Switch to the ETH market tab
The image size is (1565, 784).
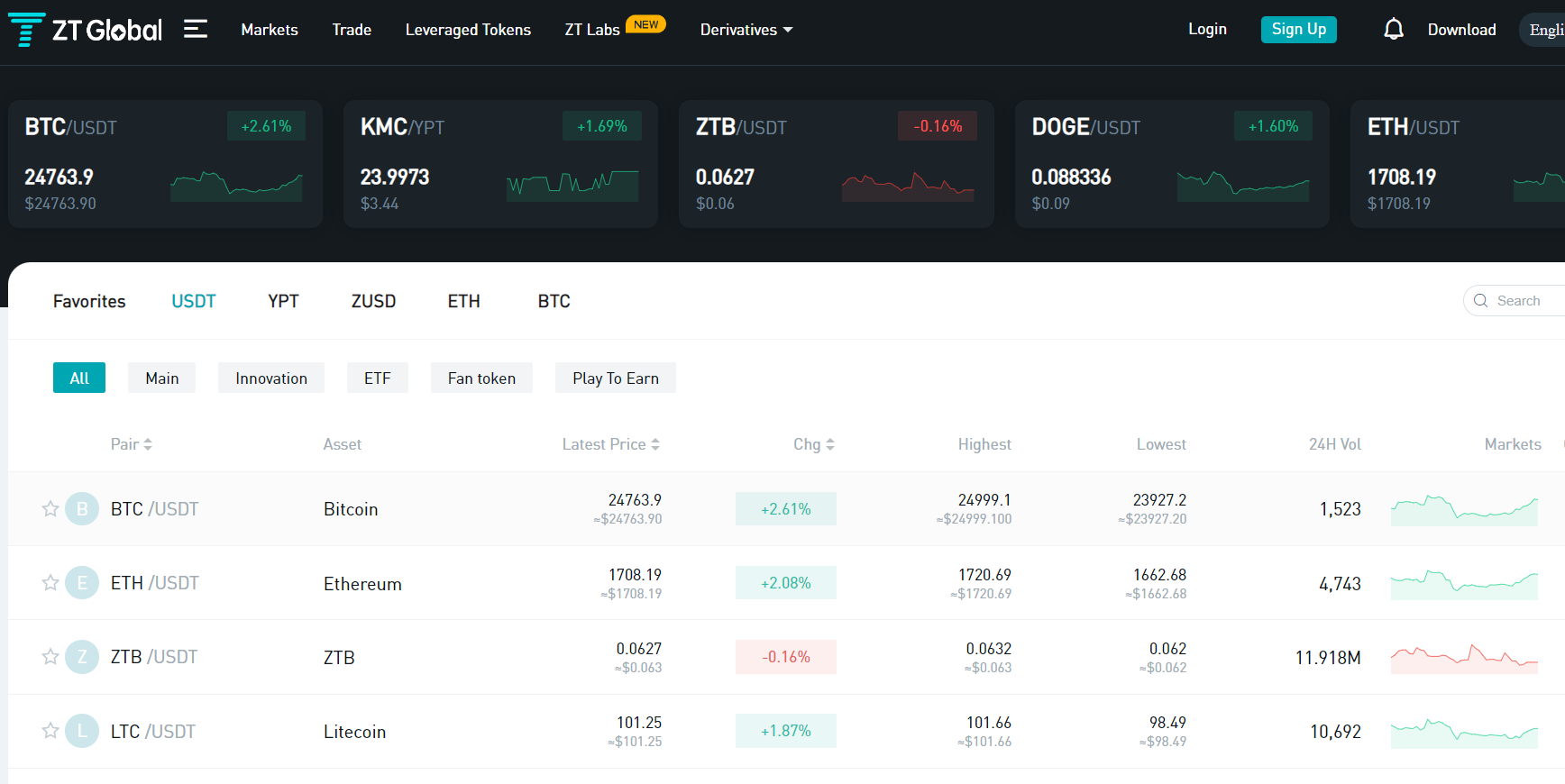coord(464,301)
